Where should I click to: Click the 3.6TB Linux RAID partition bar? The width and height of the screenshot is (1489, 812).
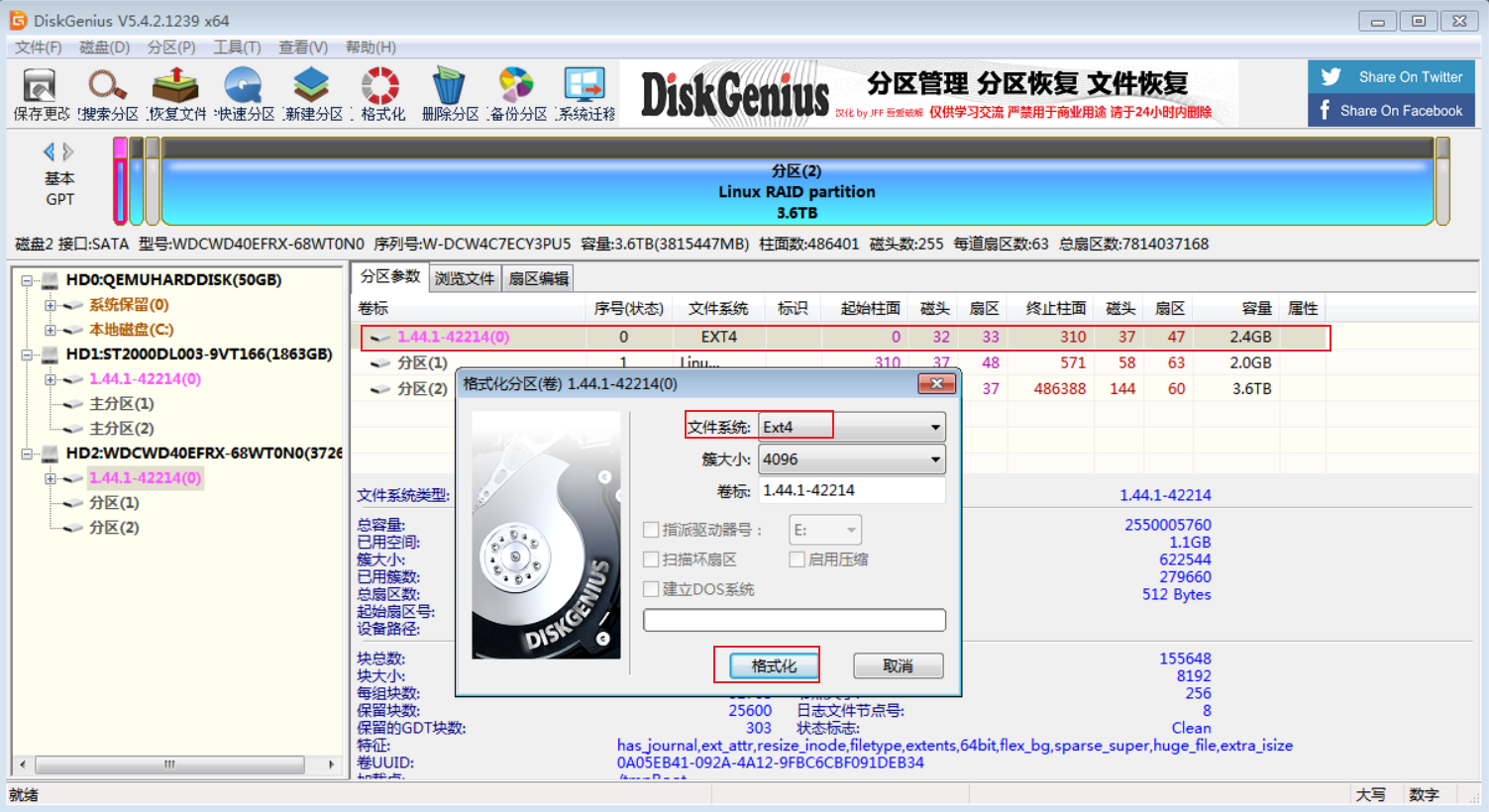click(797, 192)
